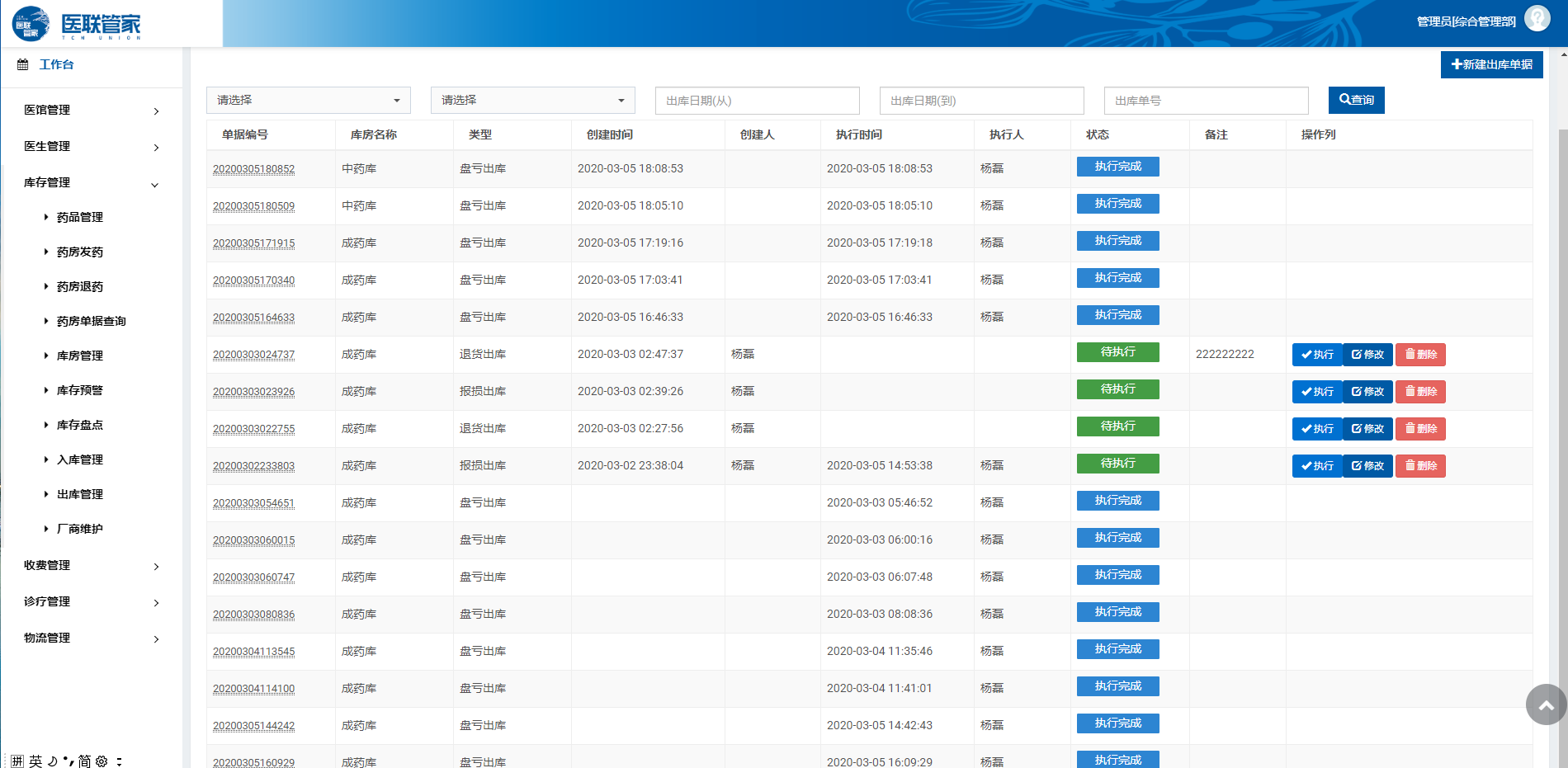Focus the 出库单号 input field
The image size is (1568, 768).
click(1207, 101)
